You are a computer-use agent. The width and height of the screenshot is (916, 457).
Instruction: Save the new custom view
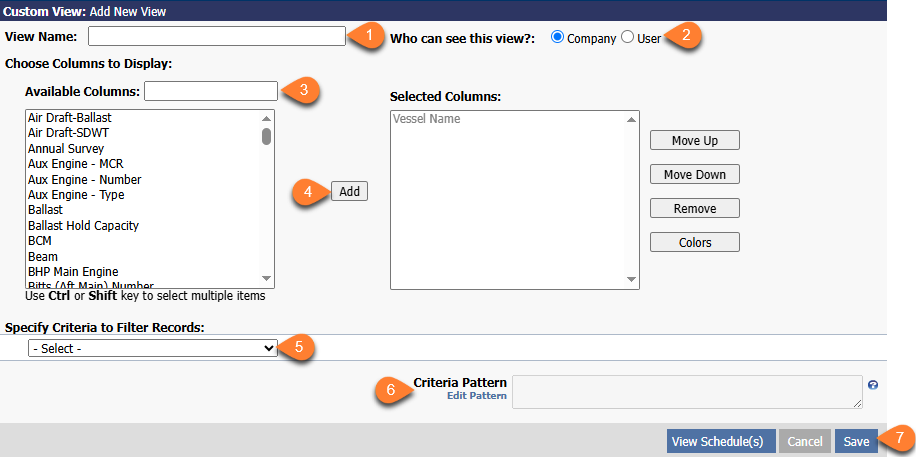[x=856, y=441]
